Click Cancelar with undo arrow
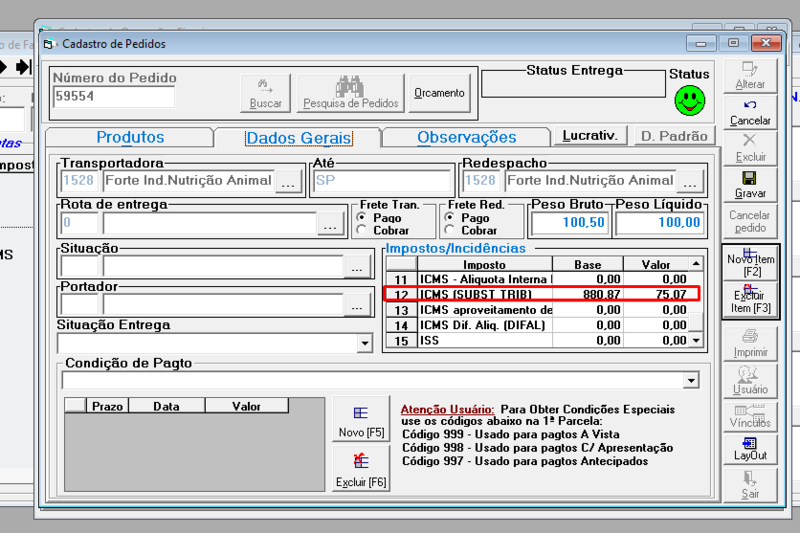800x533 pixels. pyautogui.click(x=750, y=113)
